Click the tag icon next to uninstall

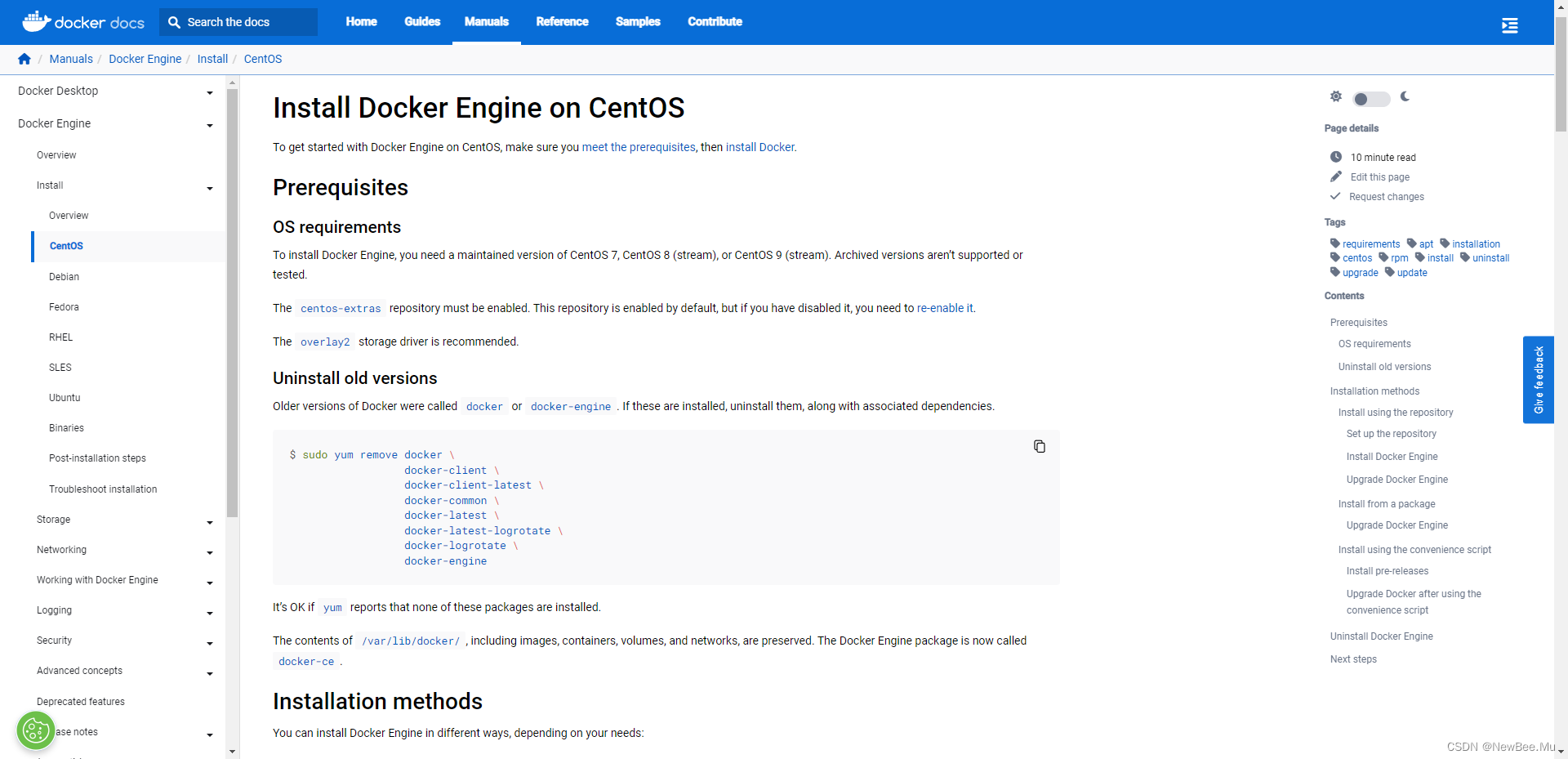pyautogui.click(x=1465, y=257)
